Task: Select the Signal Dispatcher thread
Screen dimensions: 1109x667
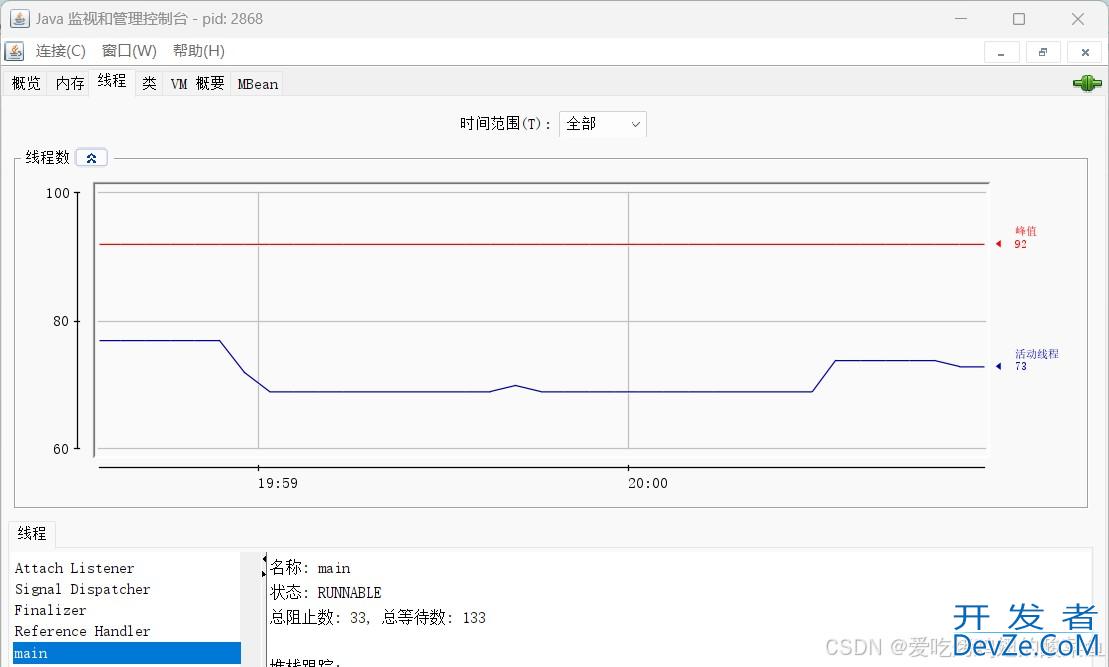Action: [82, 589]
